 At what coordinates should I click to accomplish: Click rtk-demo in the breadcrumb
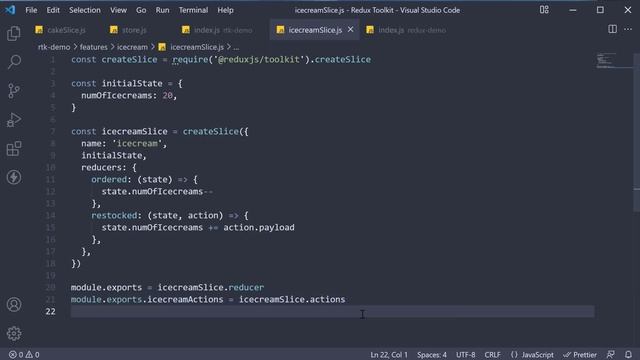tap(54, 47)
